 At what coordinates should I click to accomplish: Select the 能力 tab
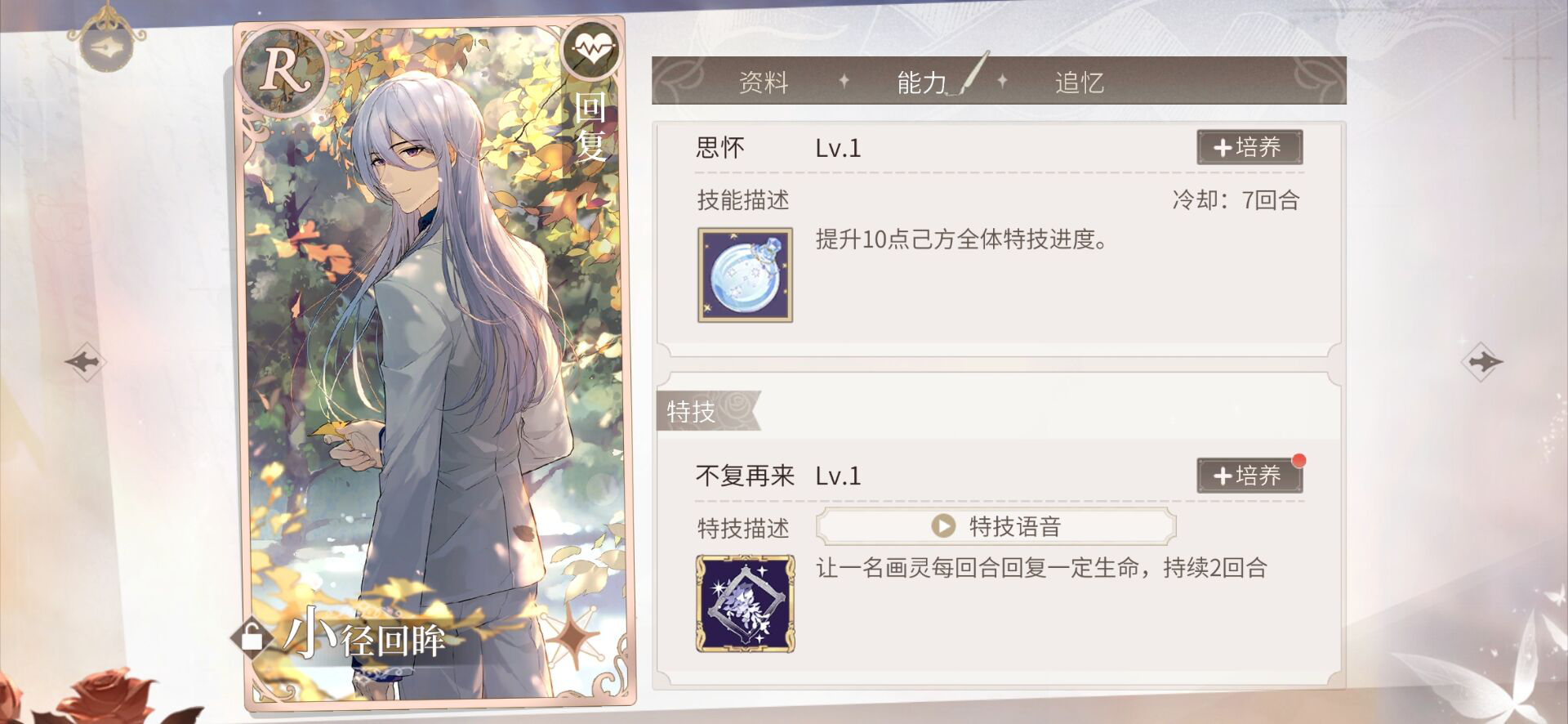(x=922, y=83)
